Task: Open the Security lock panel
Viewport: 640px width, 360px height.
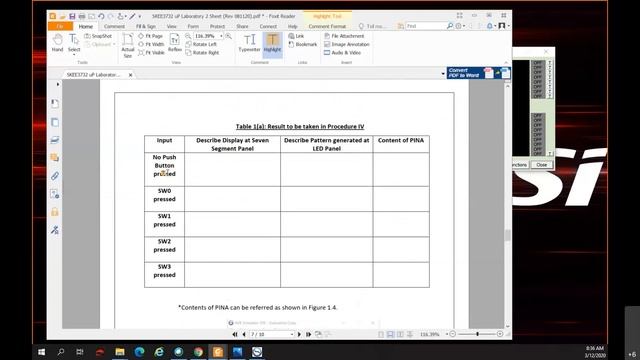Action: click(x=55, y=212)
